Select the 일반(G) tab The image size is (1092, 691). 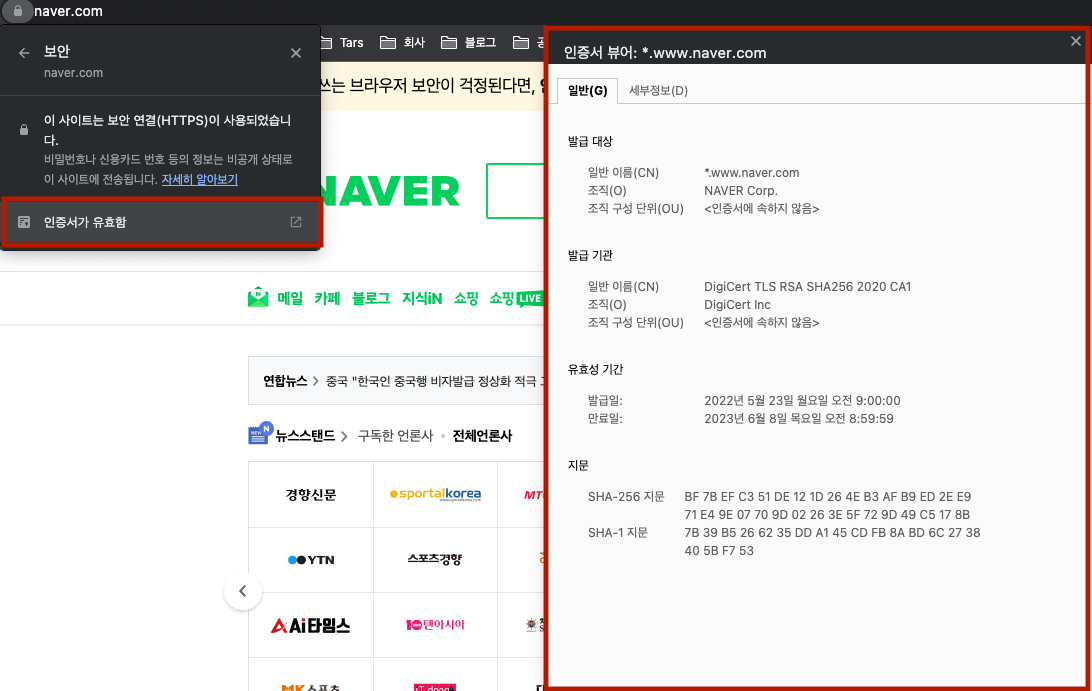[x=588, y=91]
